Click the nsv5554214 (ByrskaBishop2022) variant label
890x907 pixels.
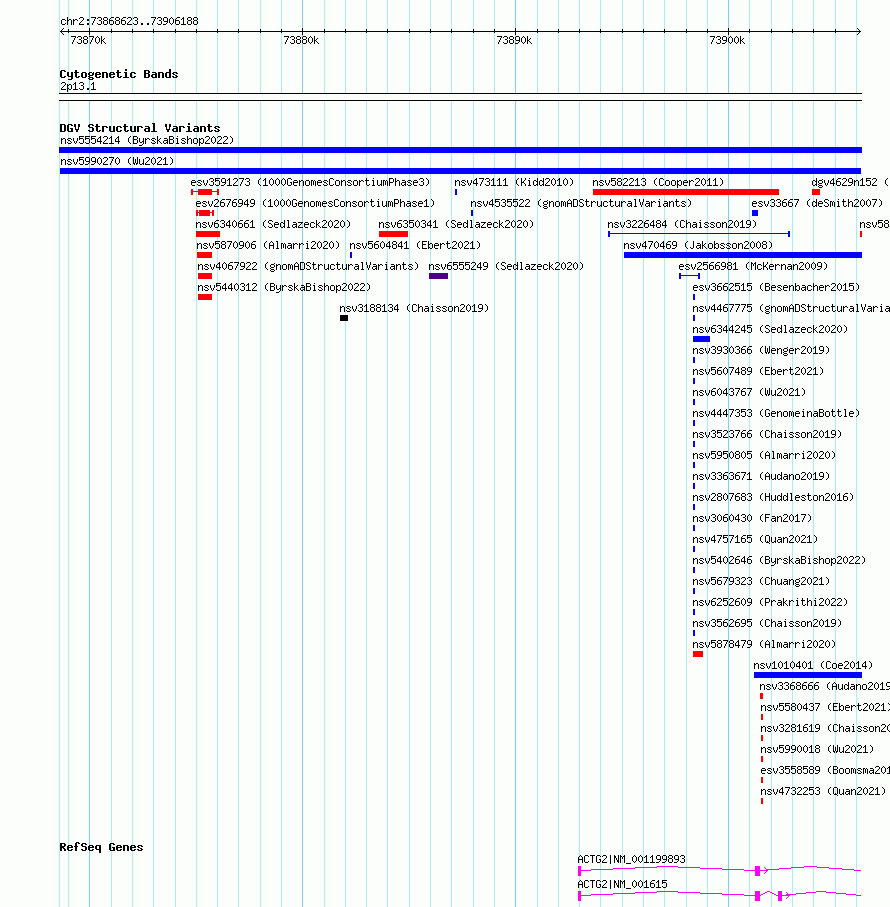[147, 140]
